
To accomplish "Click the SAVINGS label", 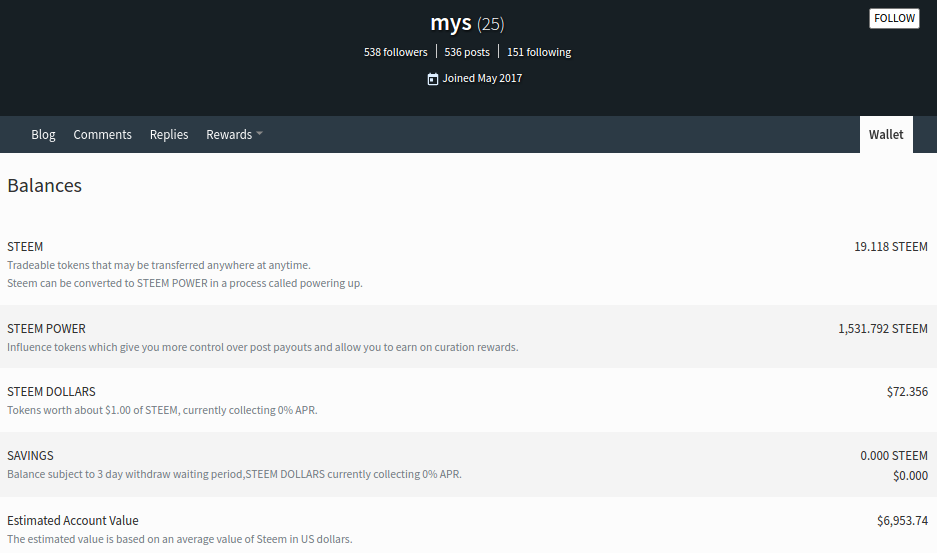I will point(30,456).
